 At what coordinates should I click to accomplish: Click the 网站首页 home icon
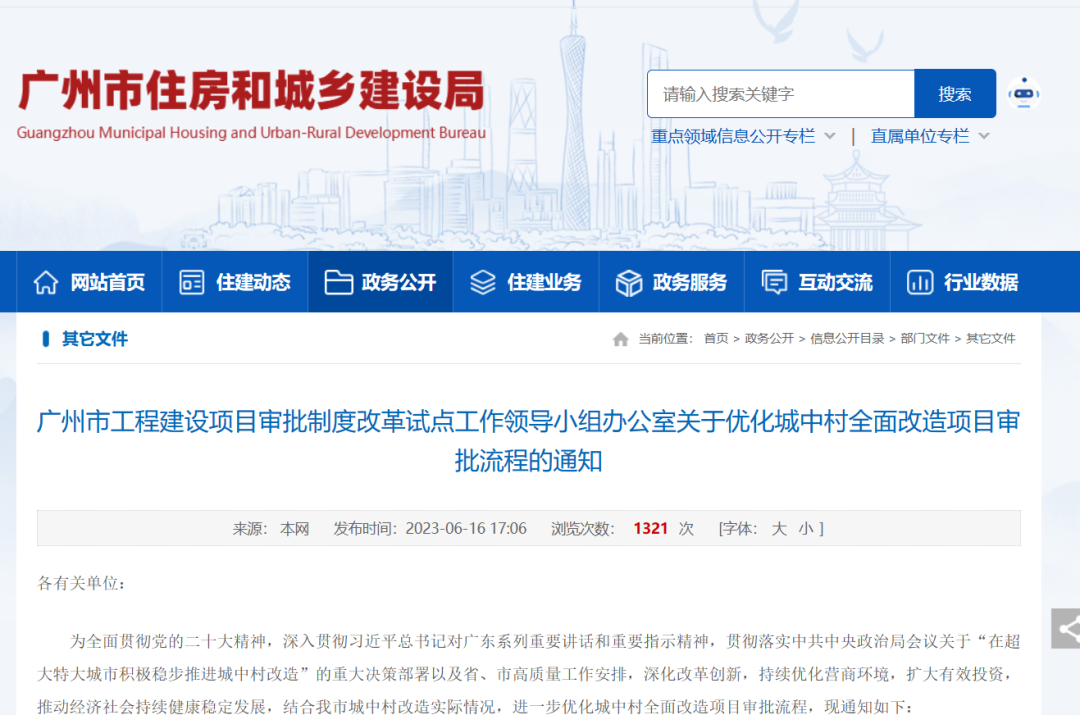pyautogui.click(x=46, y=281)
